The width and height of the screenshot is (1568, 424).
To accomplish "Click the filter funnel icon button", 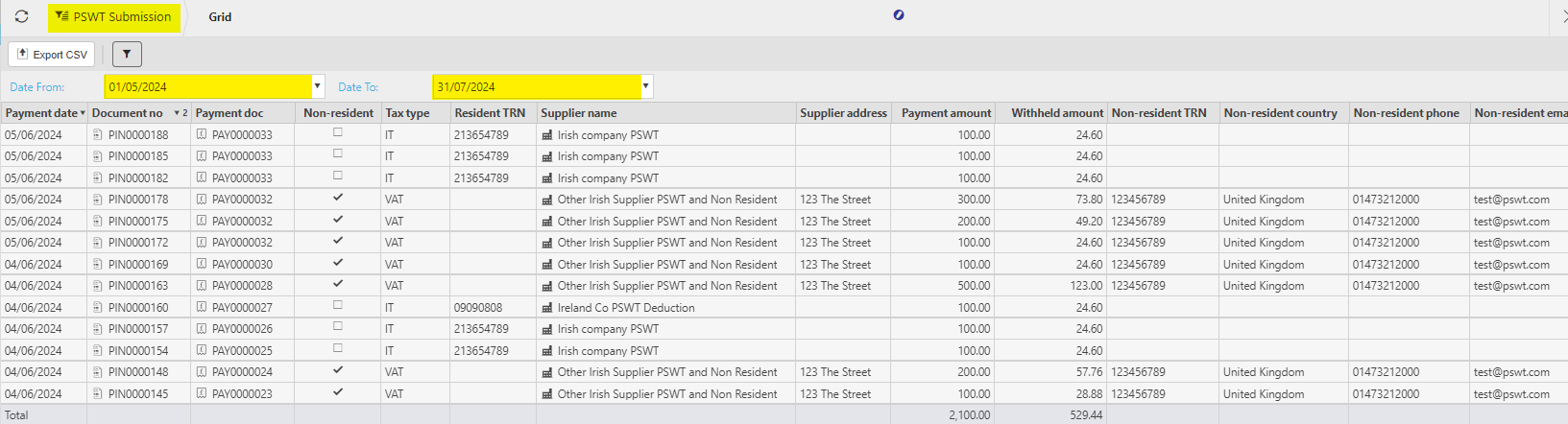I will (127, 55).
